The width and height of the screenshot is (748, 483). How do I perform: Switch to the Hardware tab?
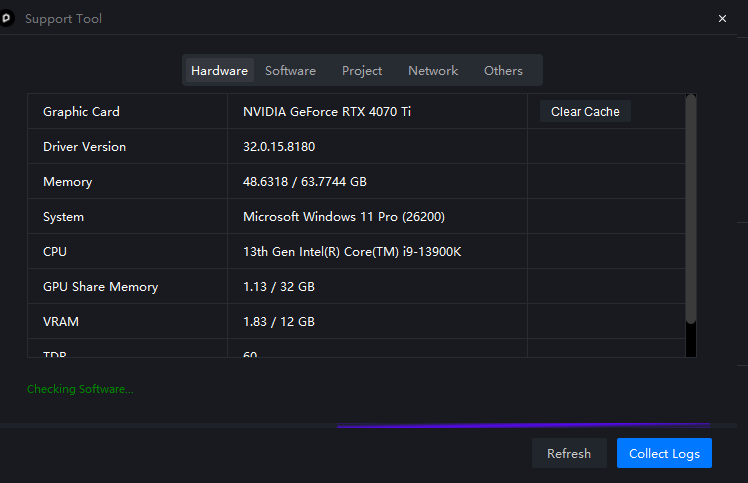219,71
